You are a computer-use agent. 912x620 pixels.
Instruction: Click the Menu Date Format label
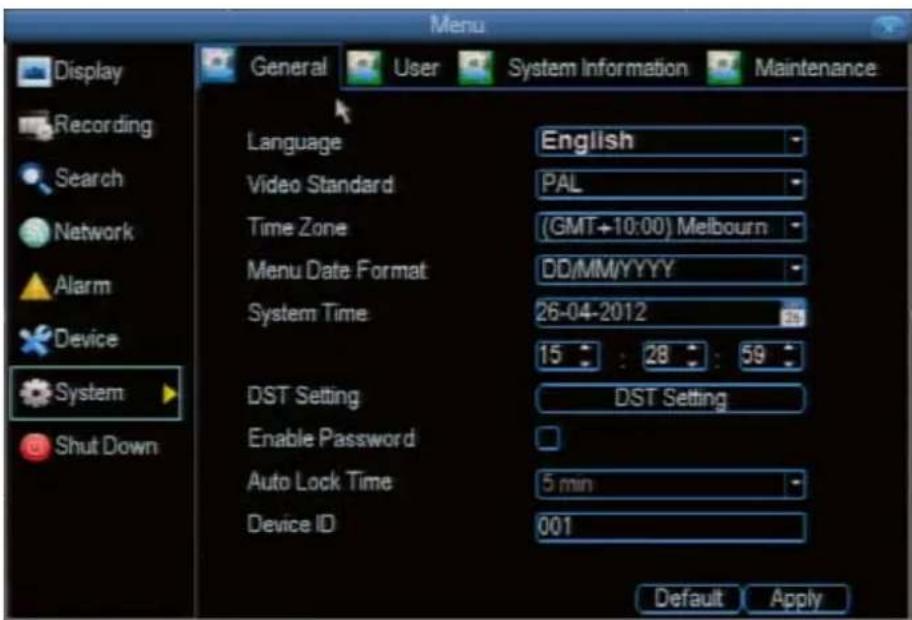coord(337,270)
